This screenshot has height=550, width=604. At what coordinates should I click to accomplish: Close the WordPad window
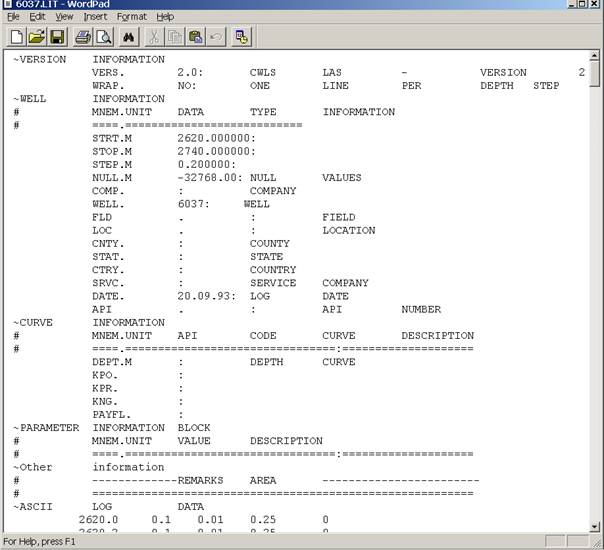point(594,4)
